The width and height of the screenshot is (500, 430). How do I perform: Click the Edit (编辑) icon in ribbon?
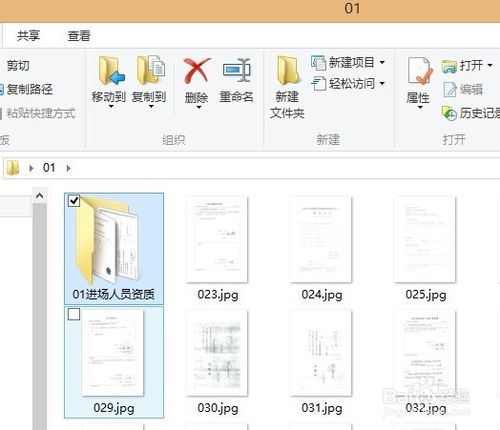click(x=450, y=90)
